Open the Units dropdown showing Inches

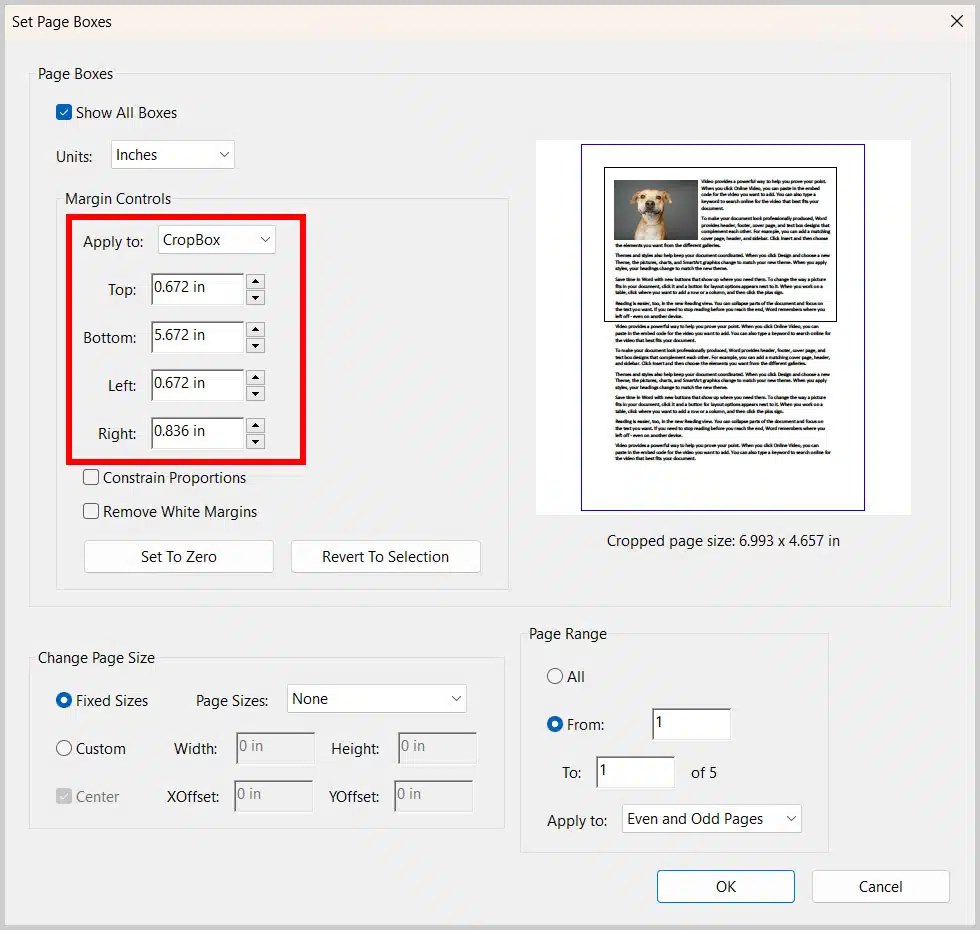tap(172, 155)
